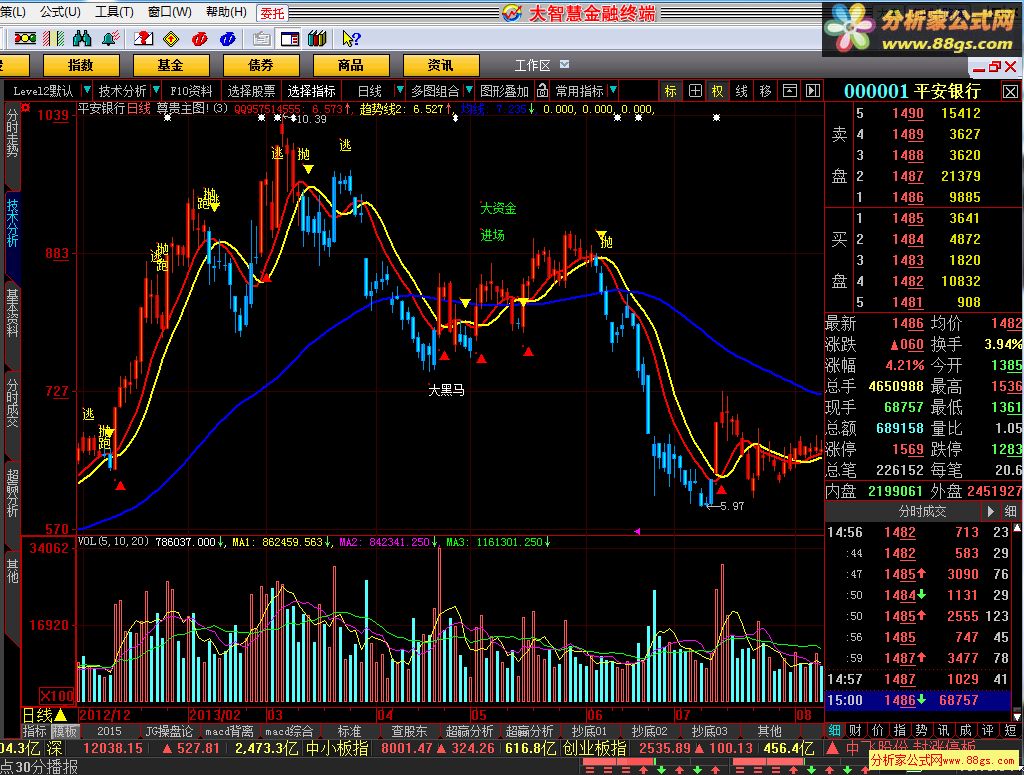This screenshot has height=775, width=1024.
Task: Click the collapse panel window icon
Action: pos(790,91)
